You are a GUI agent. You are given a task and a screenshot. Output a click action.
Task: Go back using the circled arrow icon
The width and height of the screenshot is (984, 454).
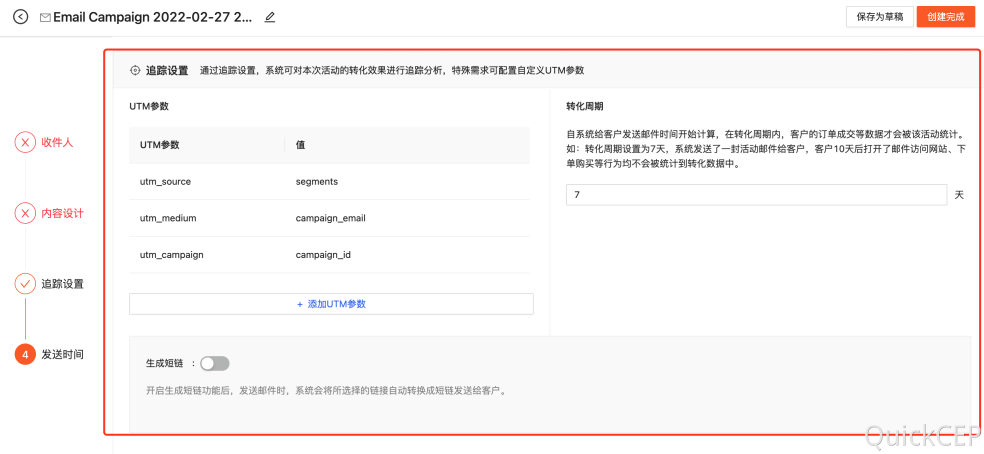pyautogui.click(x=21, y=17)
